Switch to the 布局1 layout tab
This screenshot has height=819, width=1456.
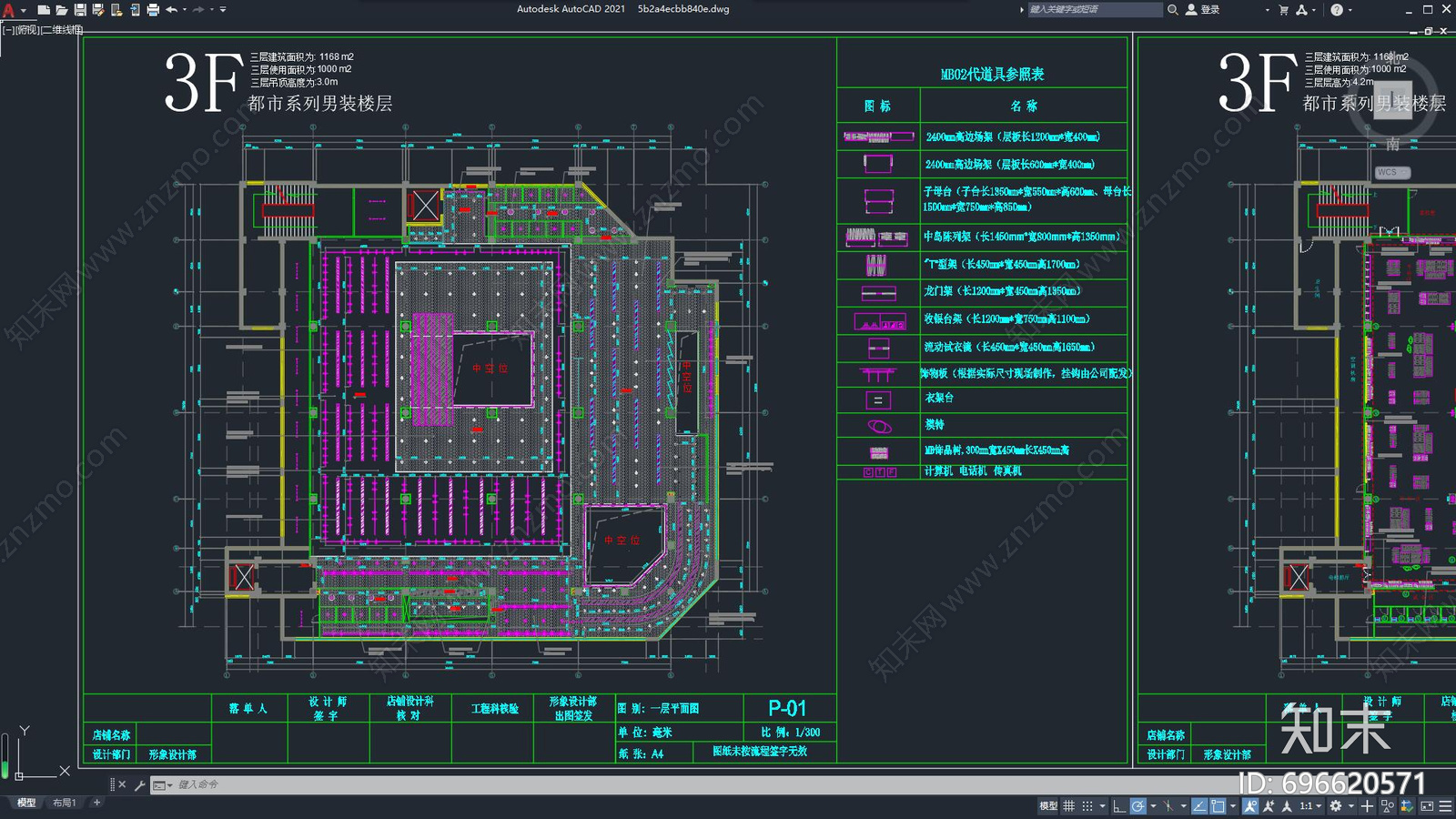point(64,803)
